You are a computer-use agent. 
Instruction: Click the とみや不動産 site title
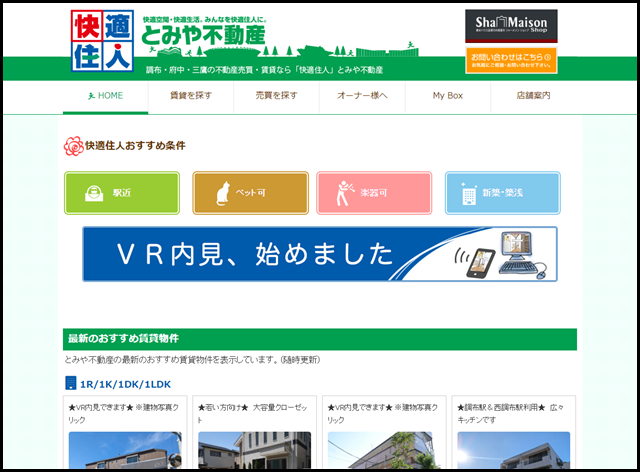[203, 36]
